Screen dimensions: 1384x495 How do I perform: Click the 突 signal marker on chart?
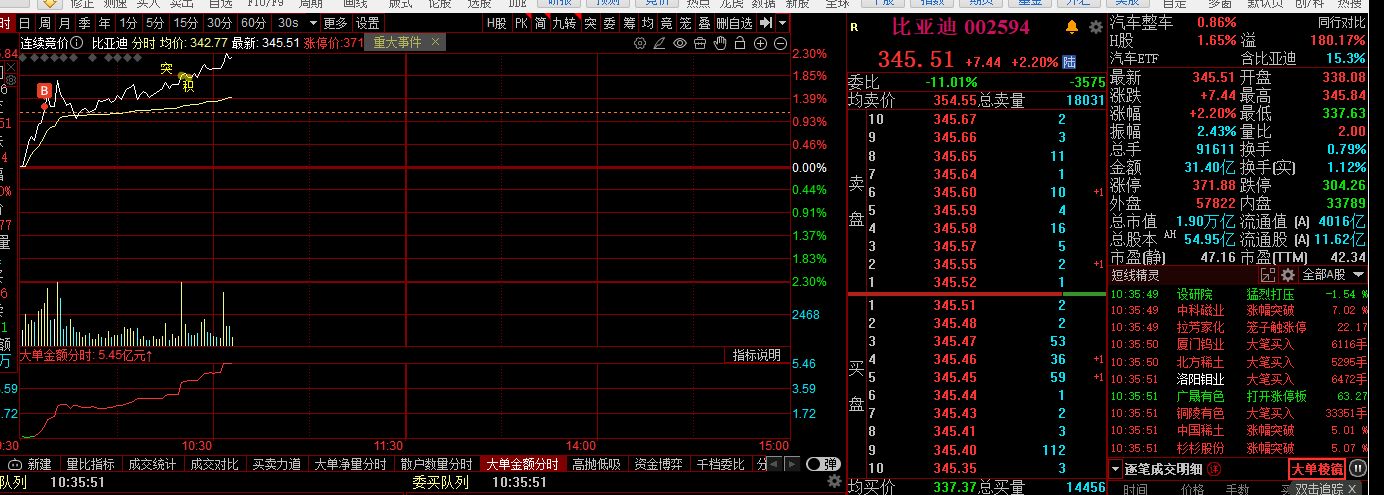167,68
